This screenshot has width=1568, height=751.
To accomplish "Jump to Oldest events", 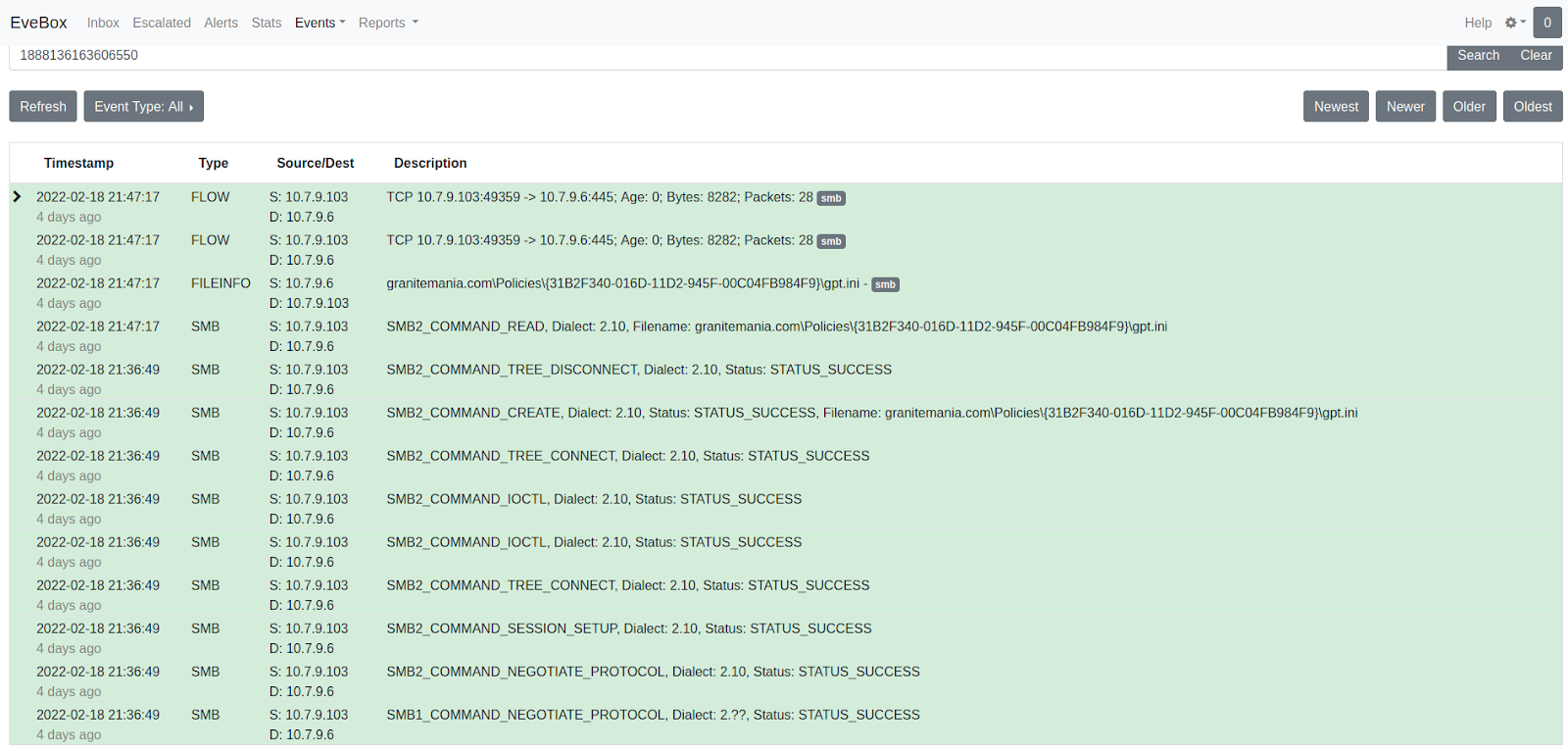I will (x=1533, y=106).
